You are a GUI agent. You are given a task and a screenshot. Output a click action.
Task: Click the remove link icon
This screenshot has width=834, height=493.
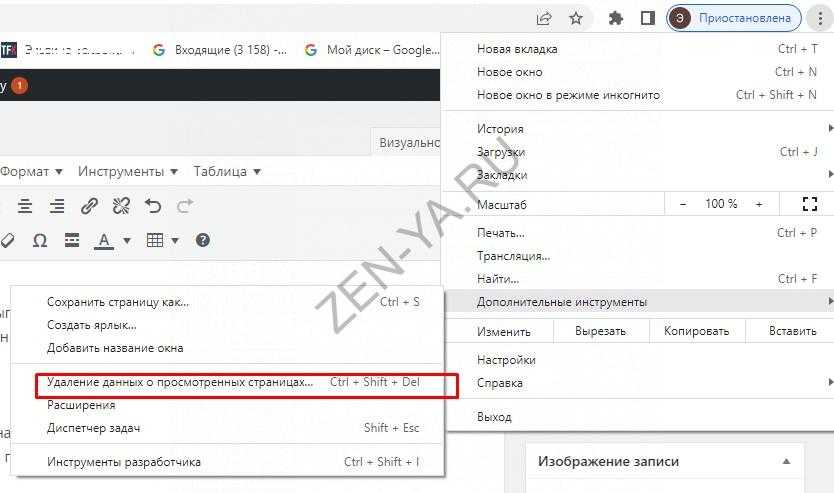coord(121,206)
